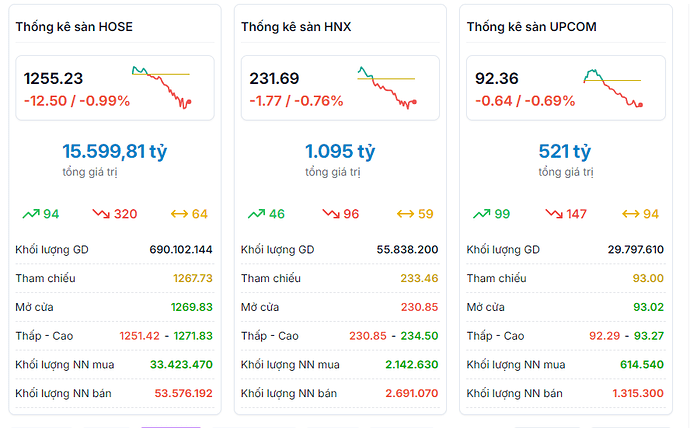This screenshot has width=690, height=428.
Task: Click the UPCOM red down-arrow decliners icon
Action: [x=553, y=214]
